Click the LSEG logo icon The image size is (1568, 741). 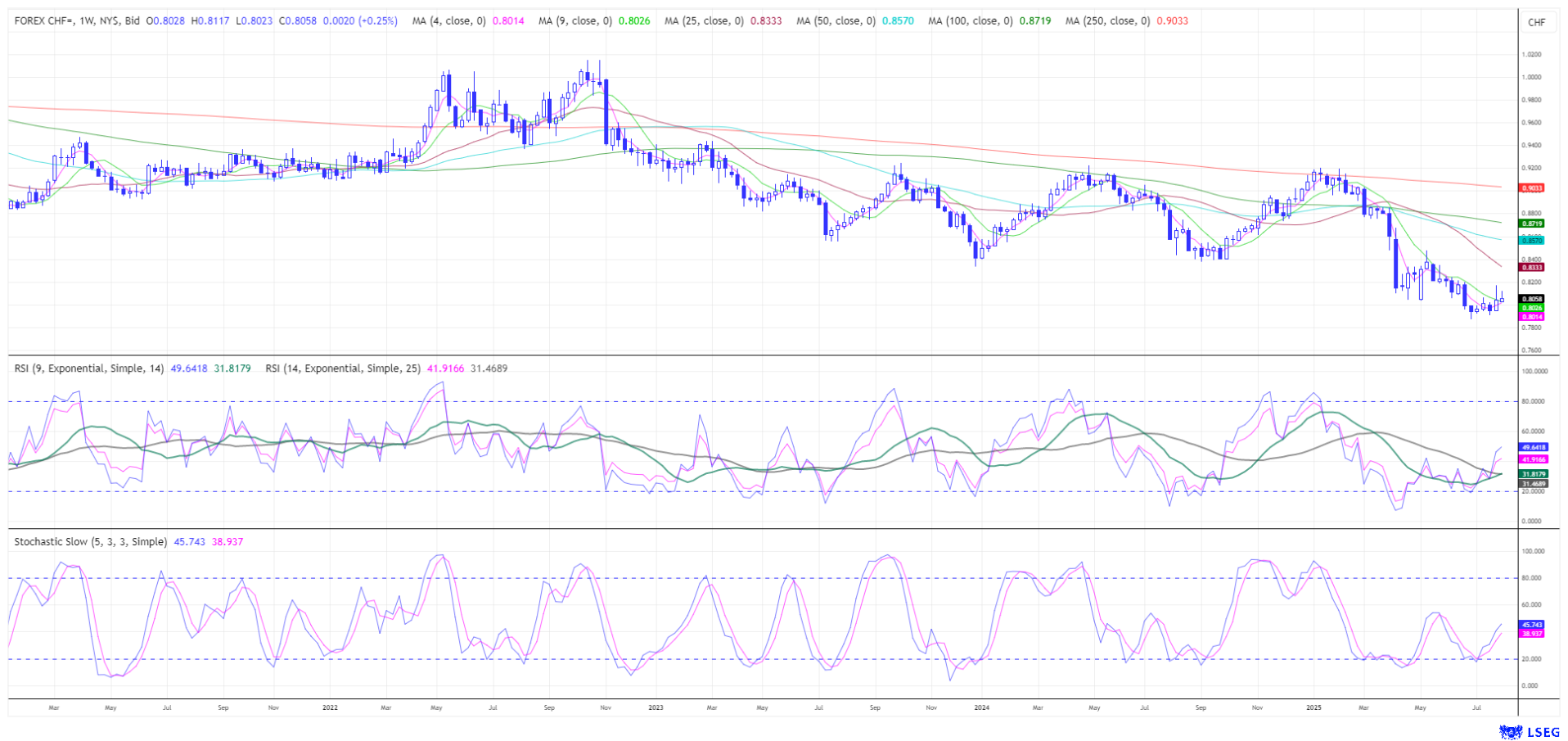point(1509,731)
